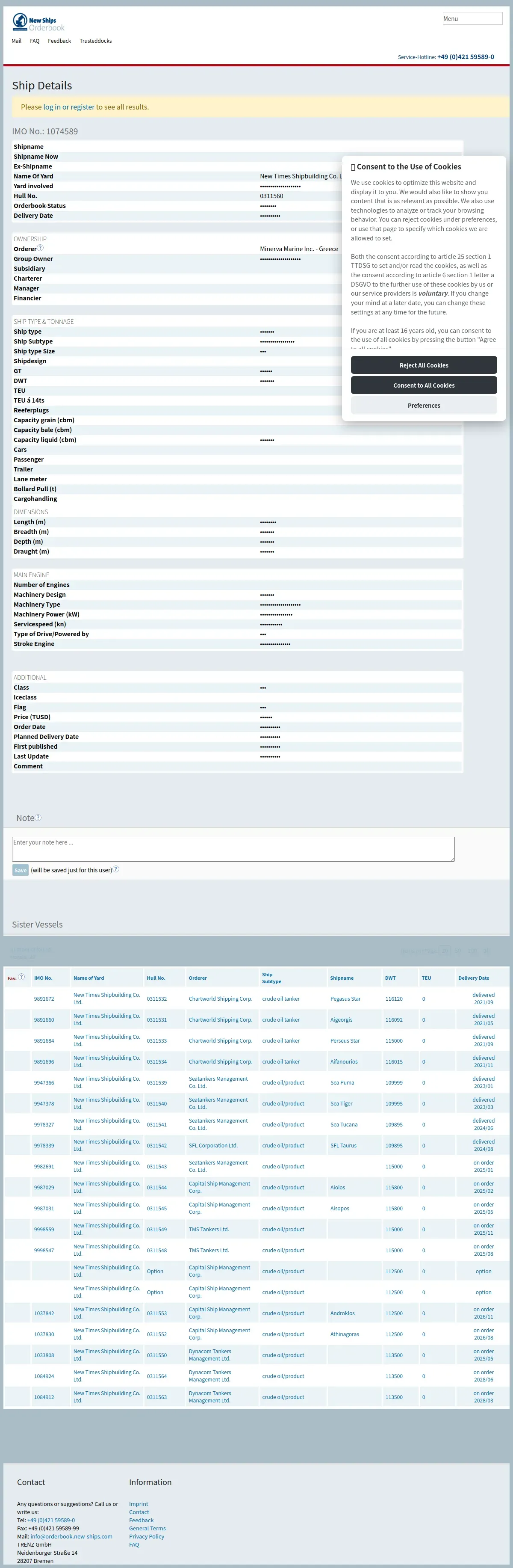Open vessel IMO 9891672
The image size is (513, 1568).
[x=44, y=999]
